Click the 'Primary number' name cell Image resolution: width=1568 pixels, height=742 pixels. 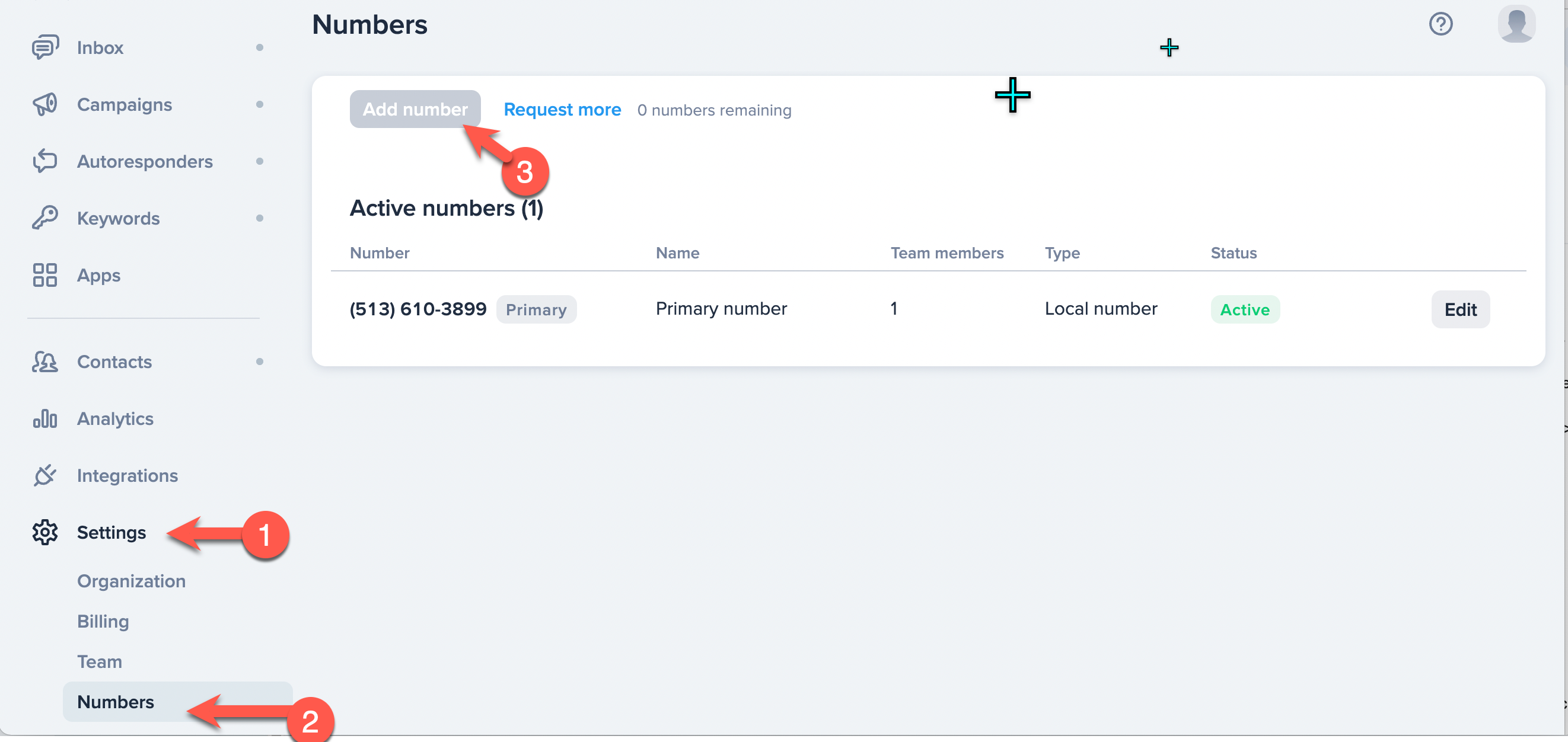[721, 309]
